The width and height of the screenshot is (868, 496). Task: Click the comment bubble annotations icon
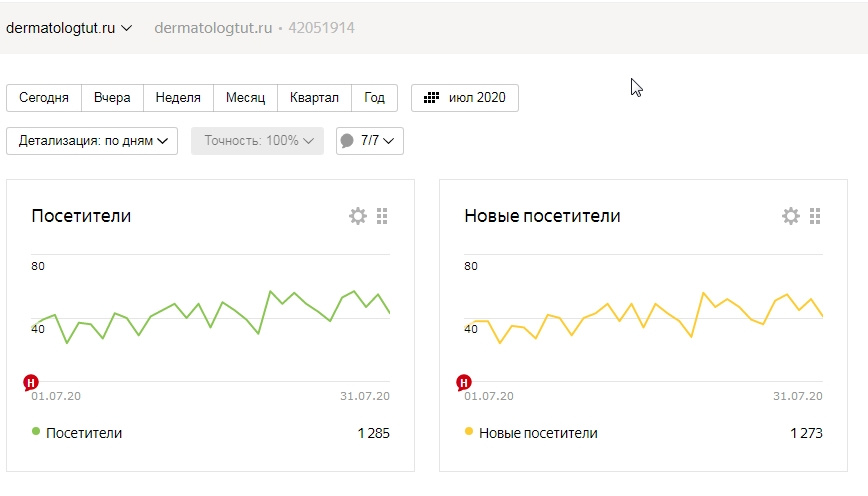347,141
